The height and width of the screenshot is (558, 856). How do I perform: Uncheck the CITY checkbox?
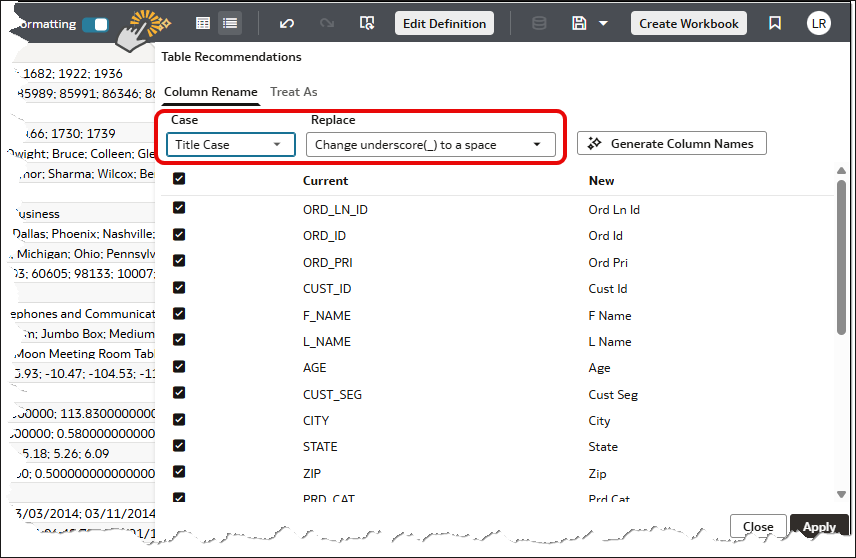[x=179, y=419]
